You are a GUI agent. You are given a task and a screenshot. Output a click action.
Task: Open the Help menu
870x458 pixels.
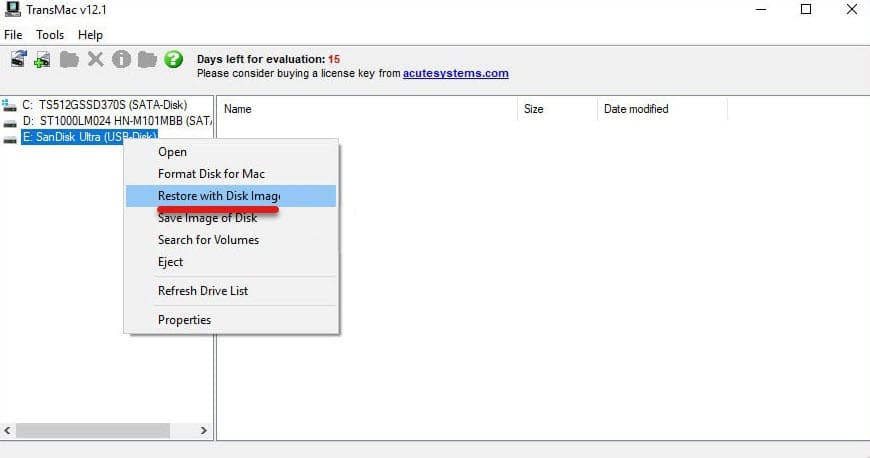click(x=90, y=35)
